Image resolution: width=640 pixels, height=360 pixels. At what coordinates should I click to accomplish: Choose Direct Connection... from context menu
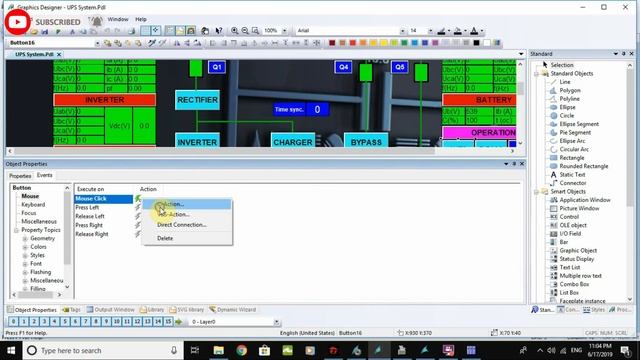(x=182, y=225)
